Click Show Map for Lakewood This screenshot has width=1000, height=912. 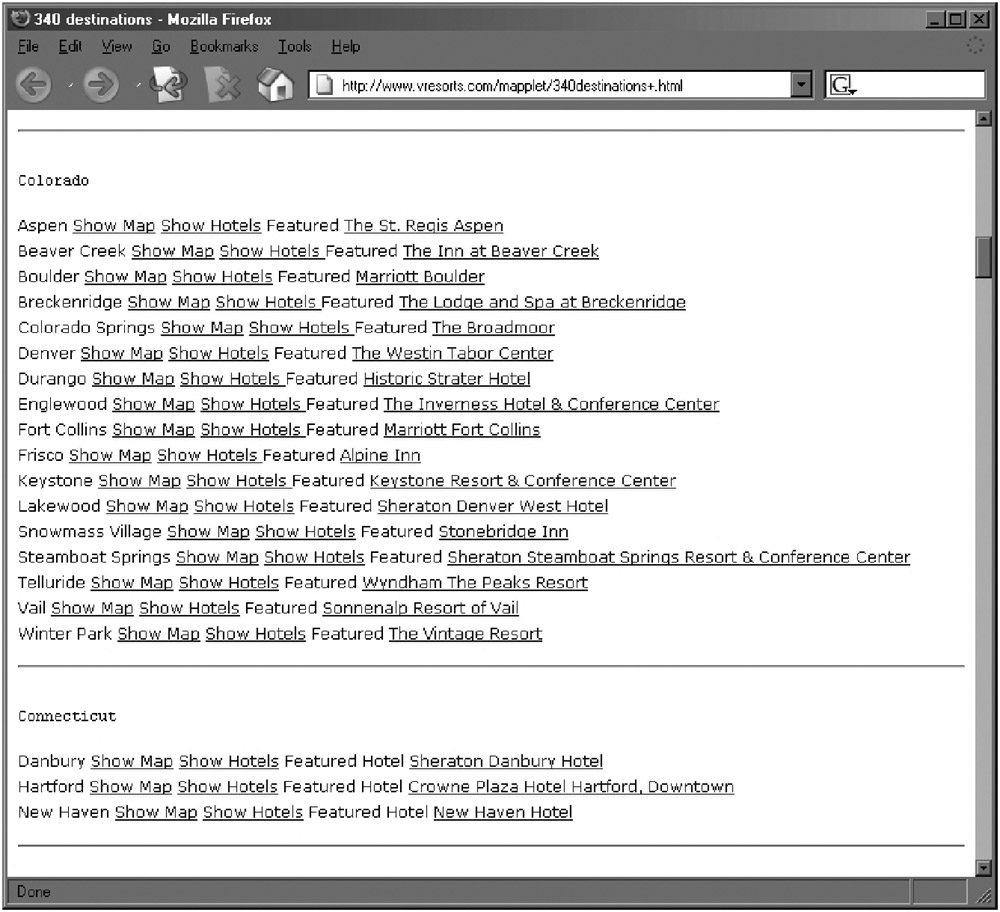pyautogui.click(x=147, y=506)
